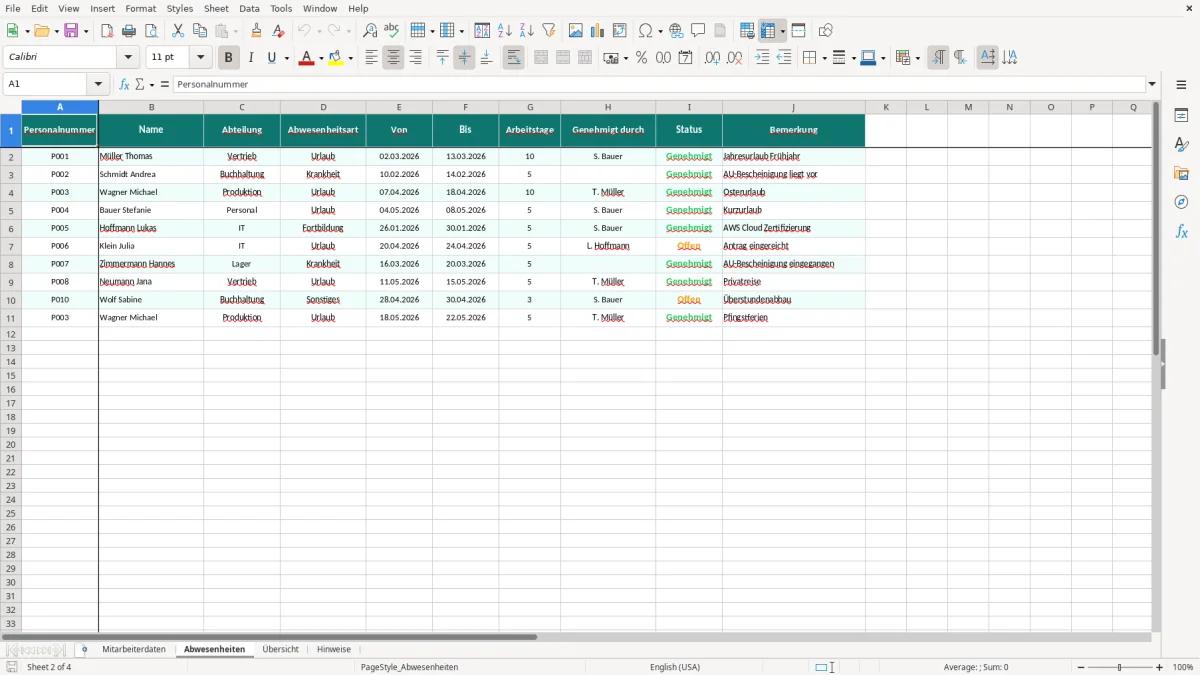Toggle Wrap Text
Image resolution: width=1200 pixels, height=675 pixels.
pos(513,58)
